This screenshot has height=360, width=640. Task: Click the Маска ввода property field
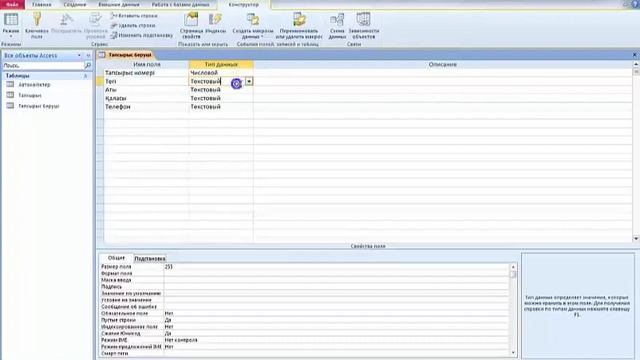pos(336,280)
